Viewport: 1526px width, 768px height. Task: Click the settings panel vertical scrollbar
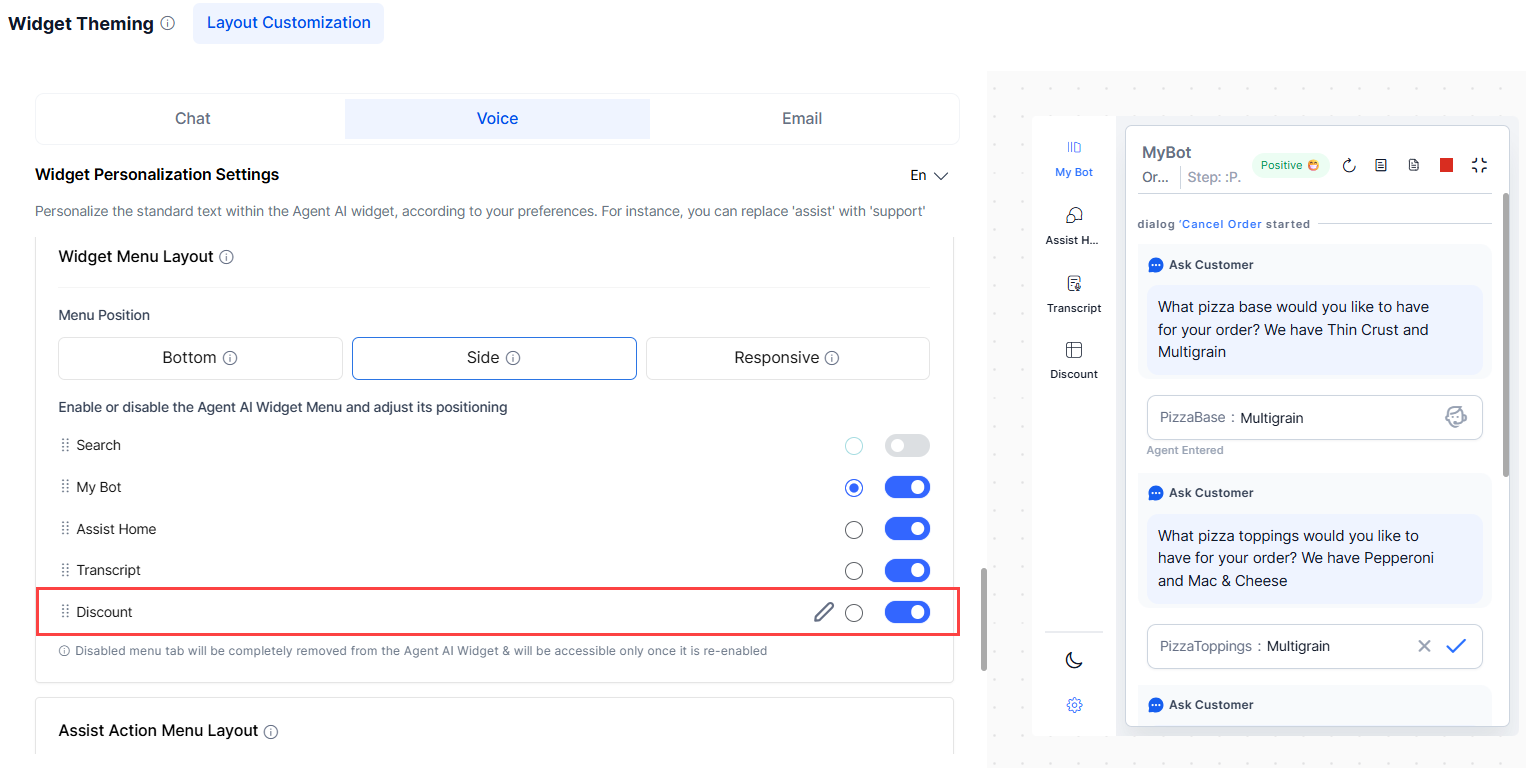pyautogui.click(x=984, y=620)
